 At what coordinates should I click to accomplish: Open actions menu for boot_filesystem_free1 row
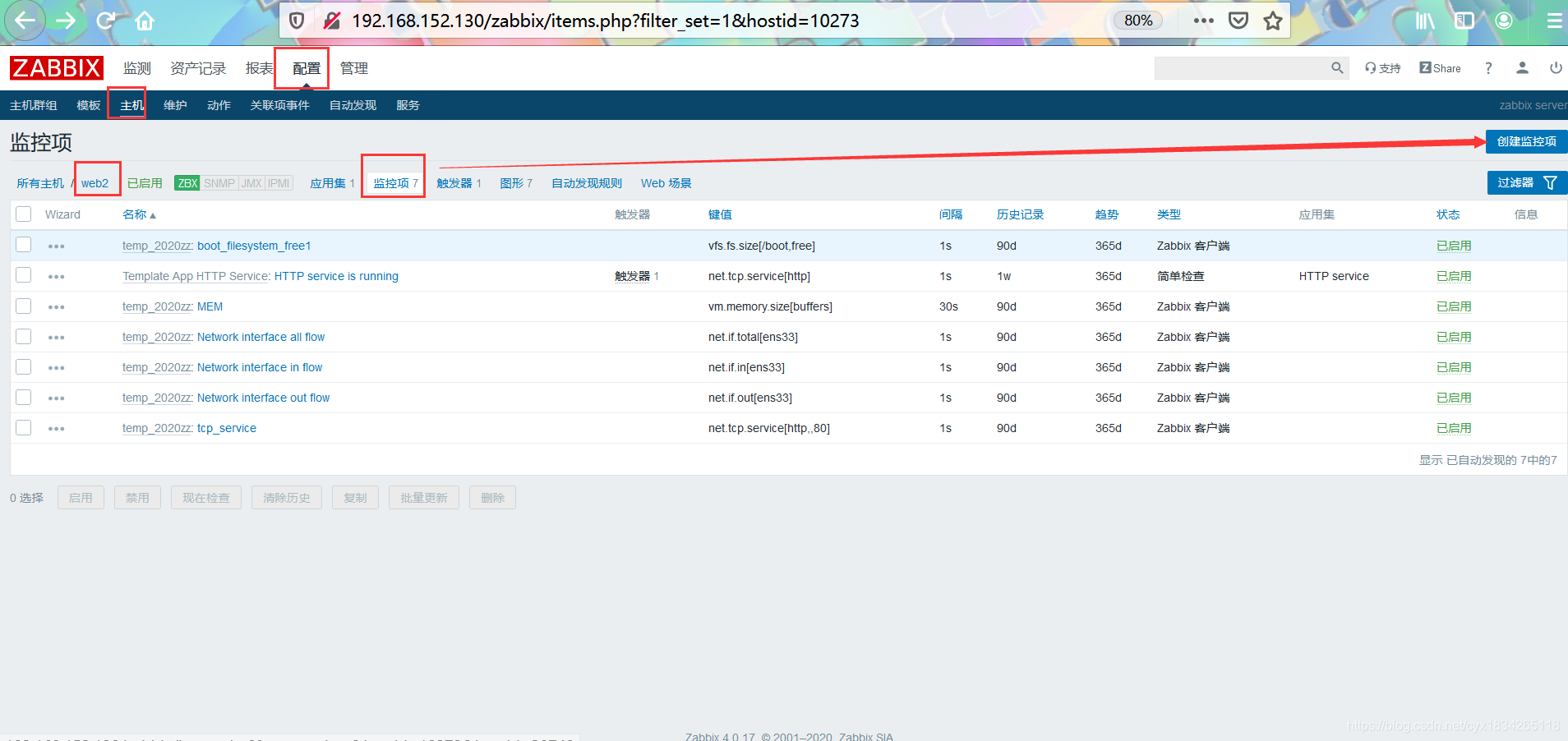pyautogui.click(x=56, y=246)
